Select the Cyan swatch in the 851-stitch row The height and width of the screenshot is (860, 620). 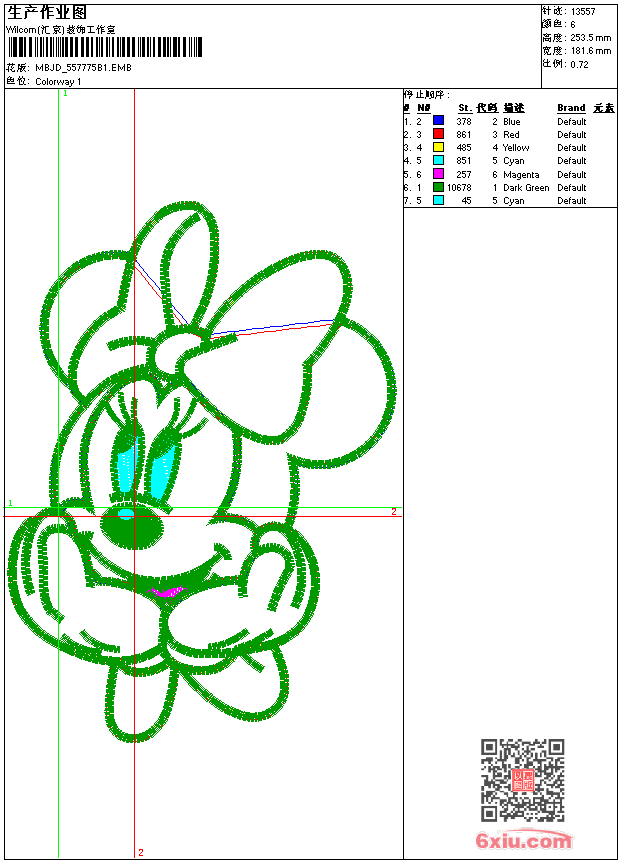(x=438, y=160)
